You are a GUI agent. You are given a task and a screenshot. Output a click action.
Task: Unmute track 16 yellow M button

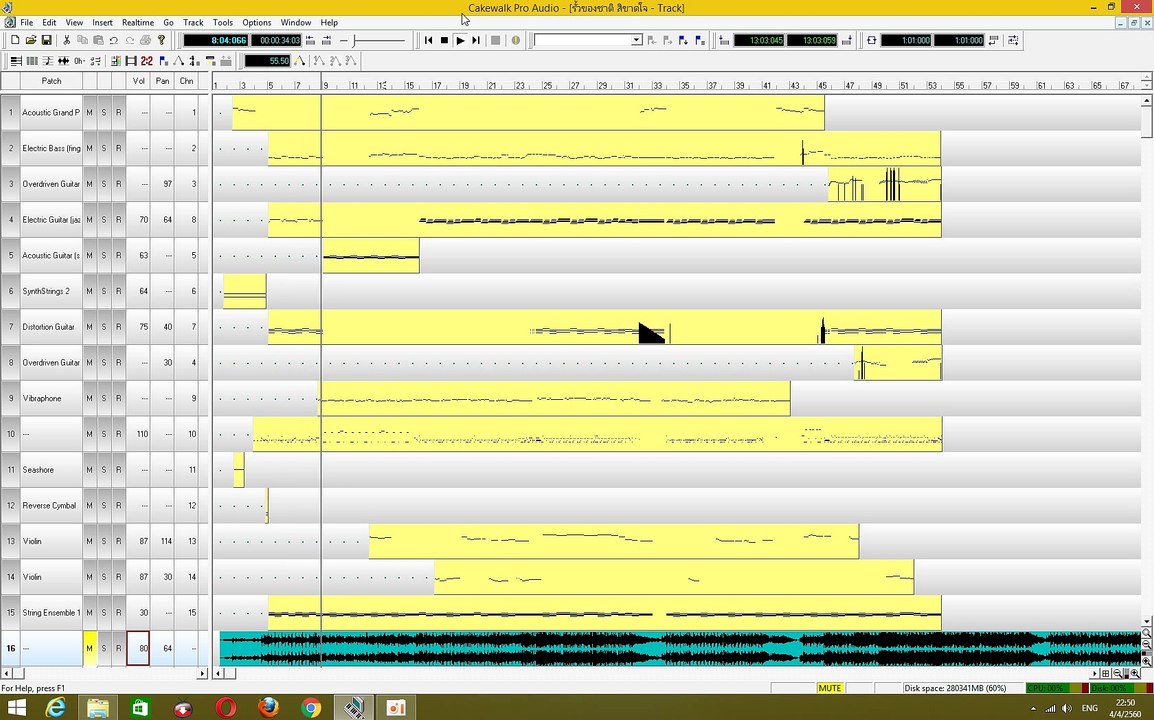tap(90, 649)
